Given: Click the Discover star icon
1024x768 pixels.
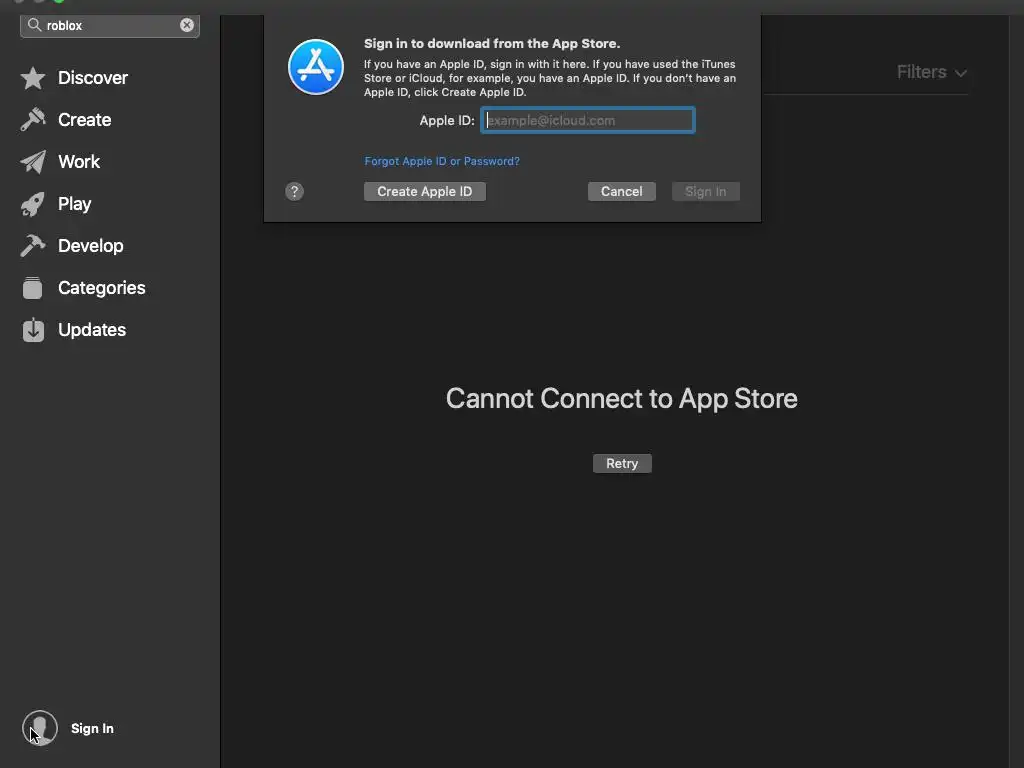Looking at the screenshot, I should pyautogui.click(x=33, y=78).
